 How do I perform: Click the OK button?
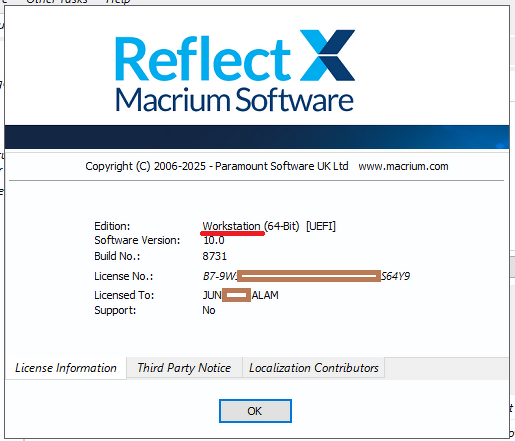[255, 411]
